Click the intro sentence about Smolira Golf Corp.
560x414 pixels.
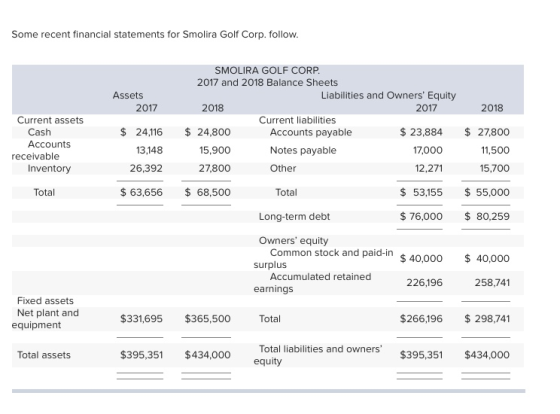click(155, 35)
